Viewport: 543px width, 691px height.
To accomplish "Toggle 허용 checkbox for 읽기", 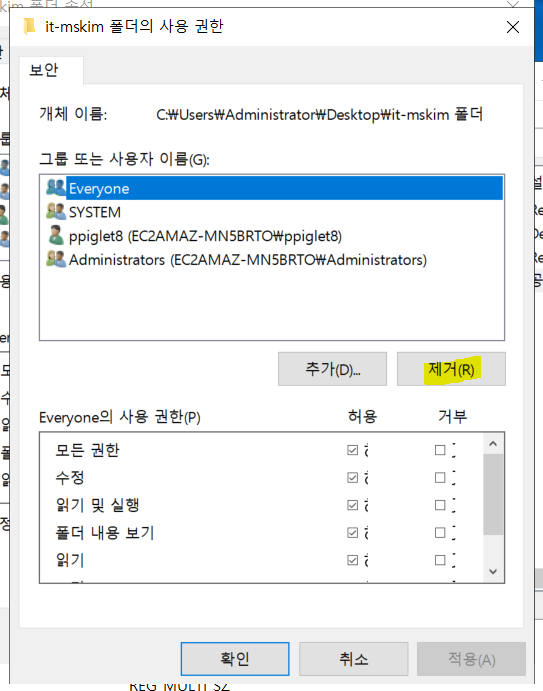I will click(x=353, y=560).
